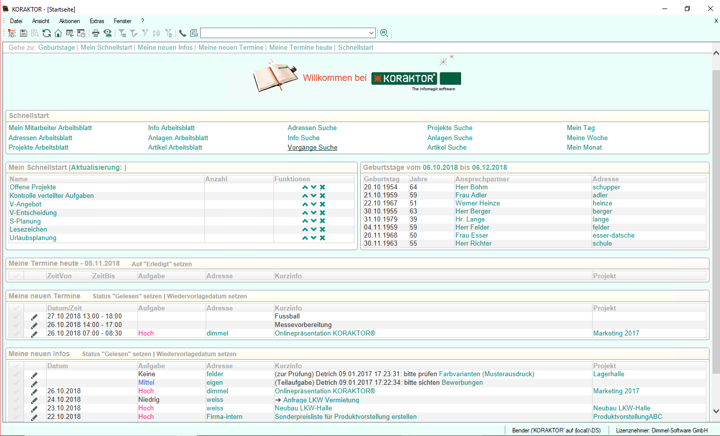The height and width of the screenshot is (436, 720).
Task: Tick the checkbox in the Neubau LKW-Halle info row
Action: (16, 408)
